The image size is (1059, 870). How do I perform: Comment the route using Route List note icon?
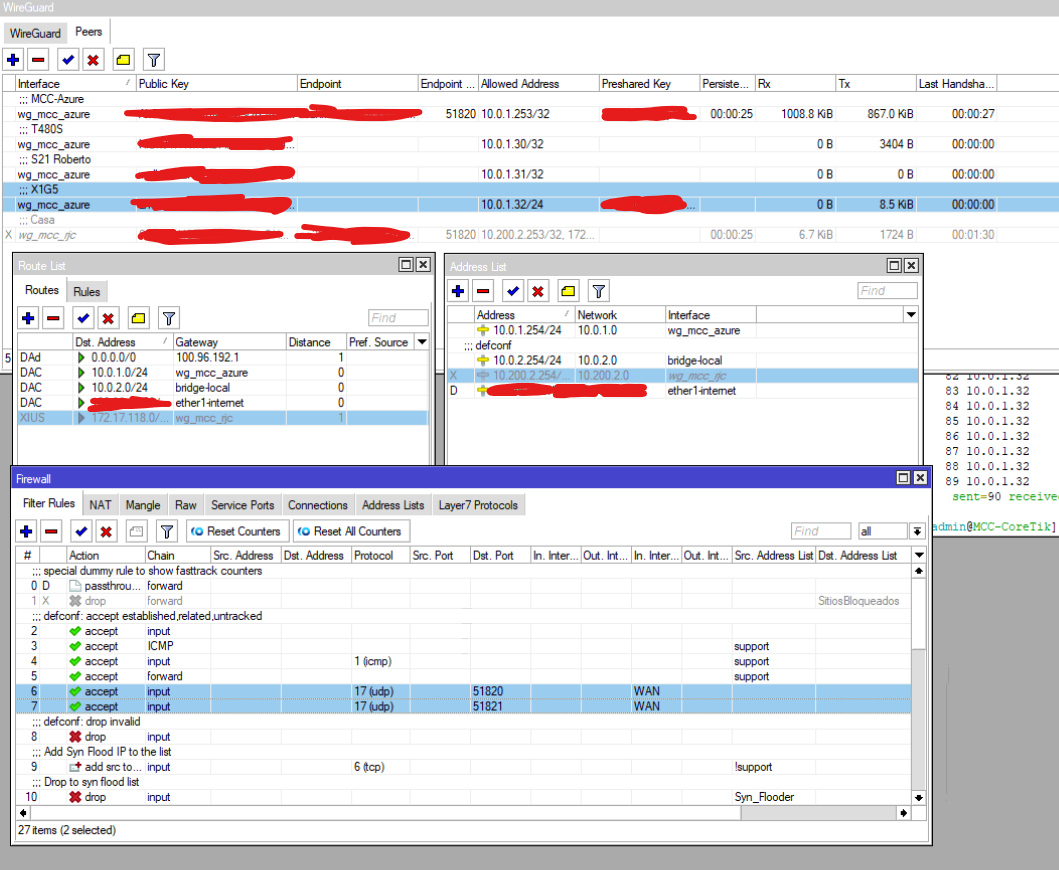coord(138,317)
